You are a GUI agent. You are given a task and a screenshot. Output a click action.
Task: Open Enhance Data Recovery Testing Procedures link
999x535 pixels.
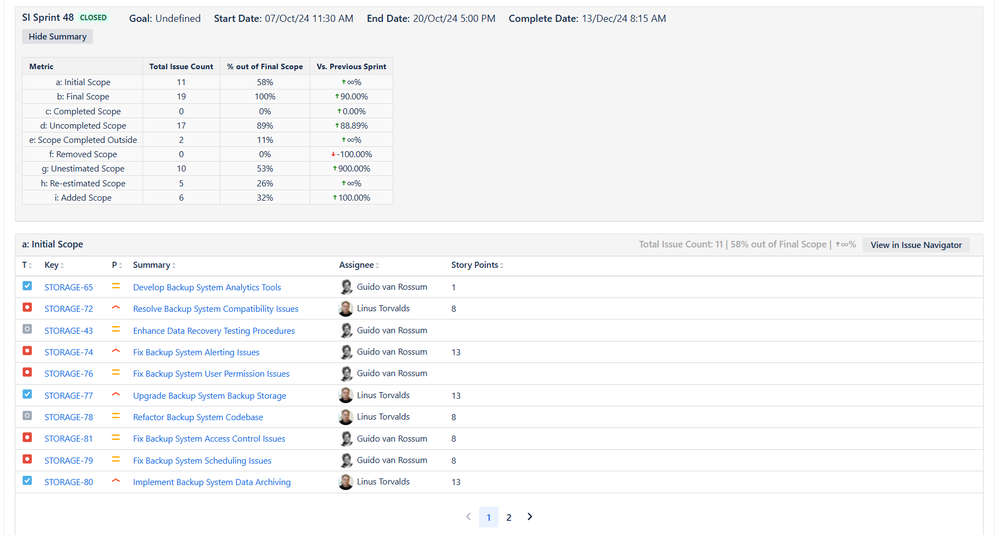click(x=214, y=331)
